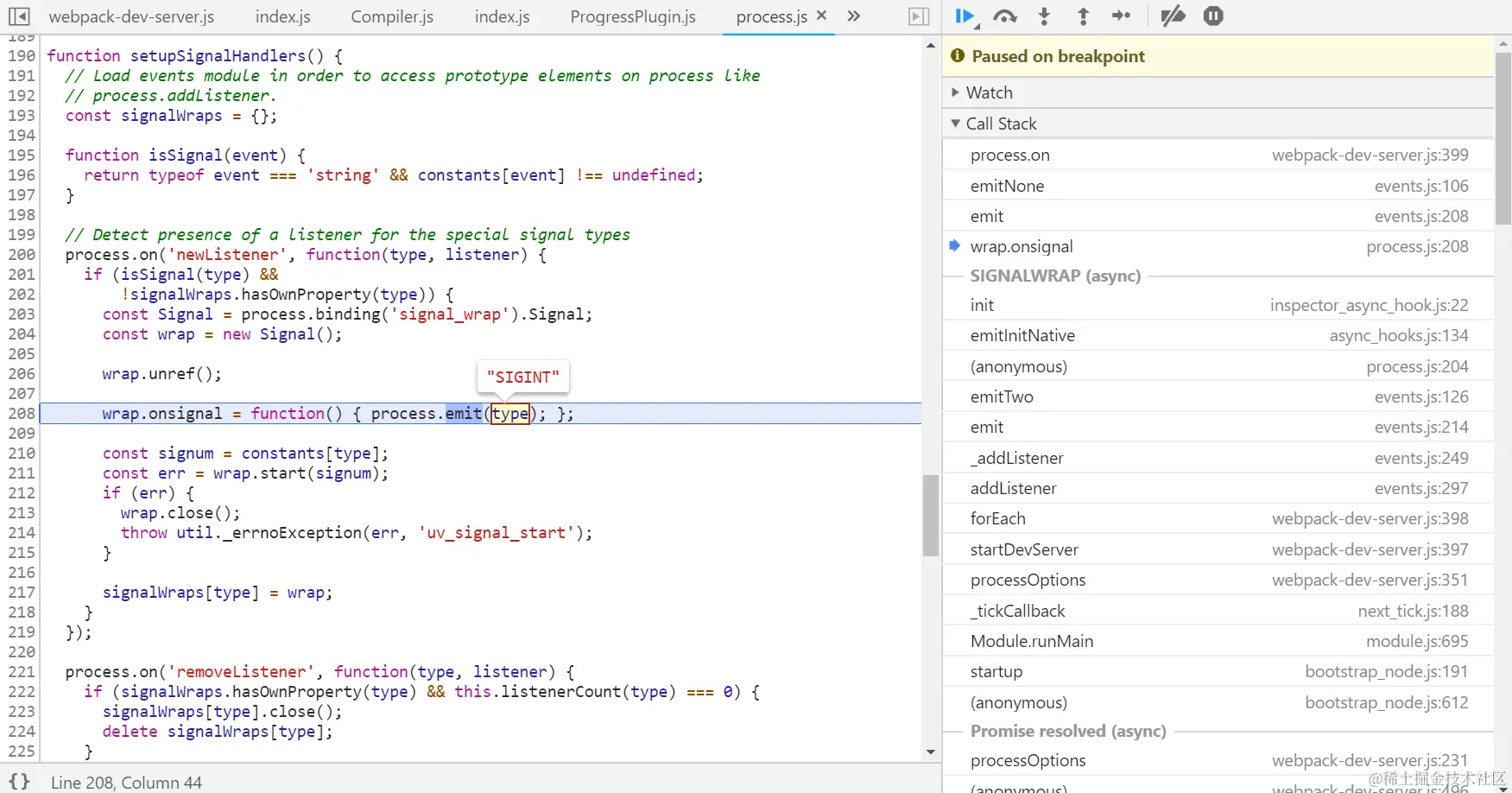
Task: Pretty-print the source with the braces icon
Action: (19, 782)
